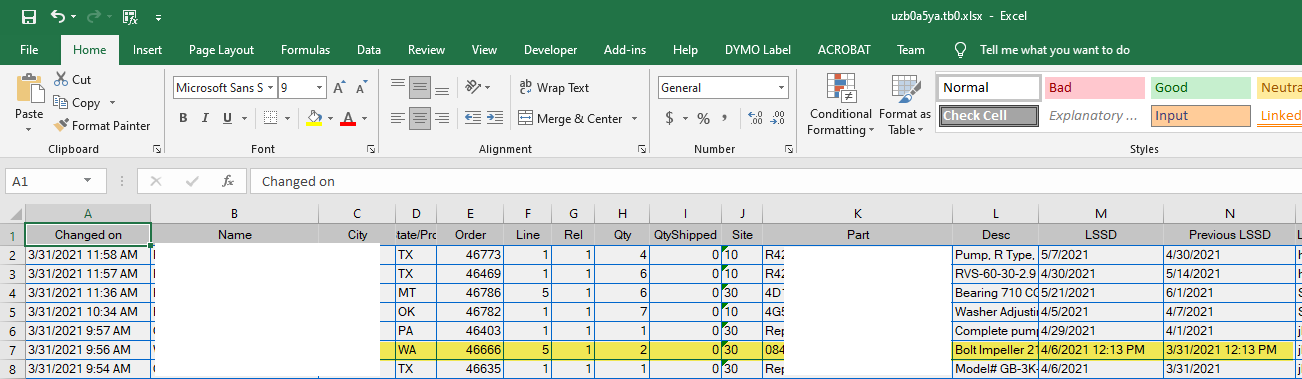Switch to the ACROBAT tab
This screenshot has height=379, width=1302.
click(x=843, y=49)
